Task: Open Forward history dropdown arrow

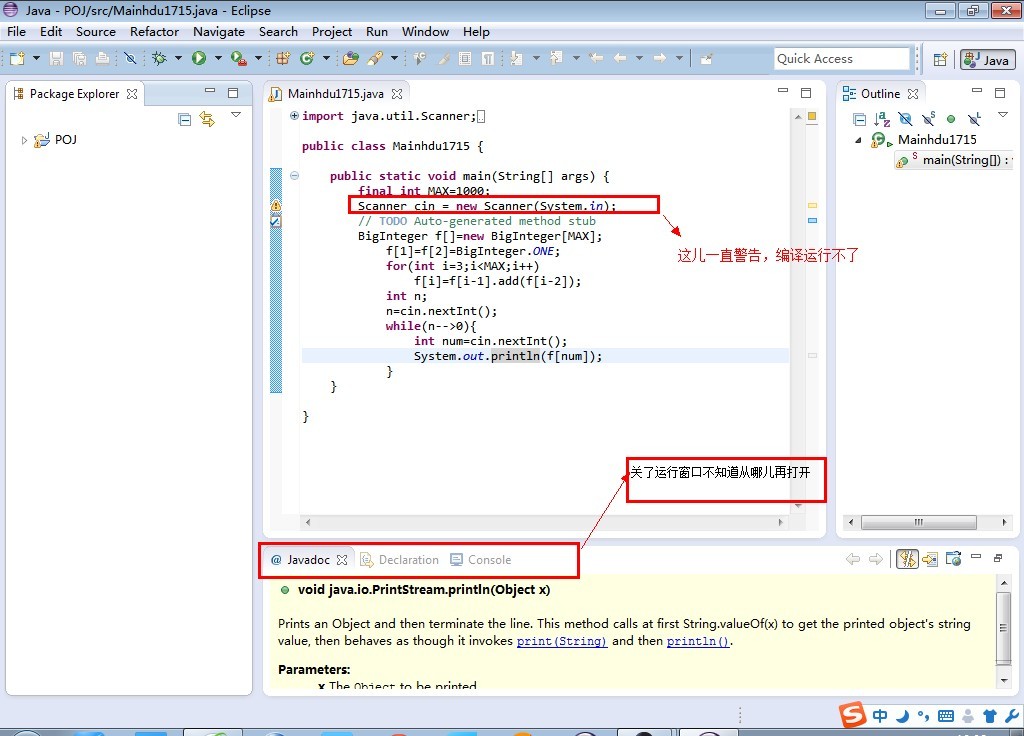Action: 680,59
